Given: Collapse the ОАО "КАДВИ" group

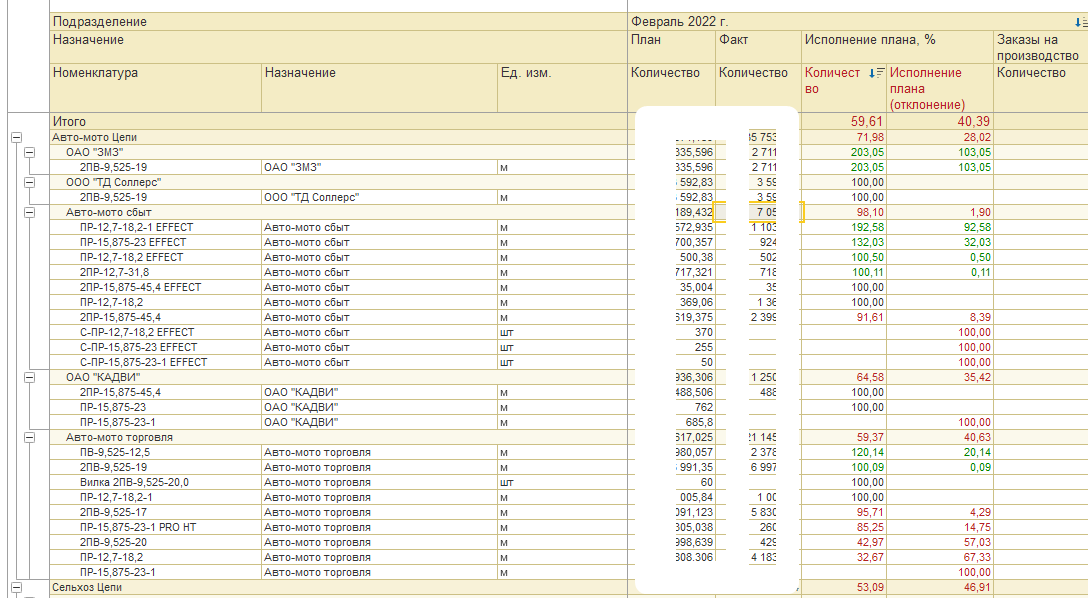Looking at the screenshot, I should (x=29, y=377).
